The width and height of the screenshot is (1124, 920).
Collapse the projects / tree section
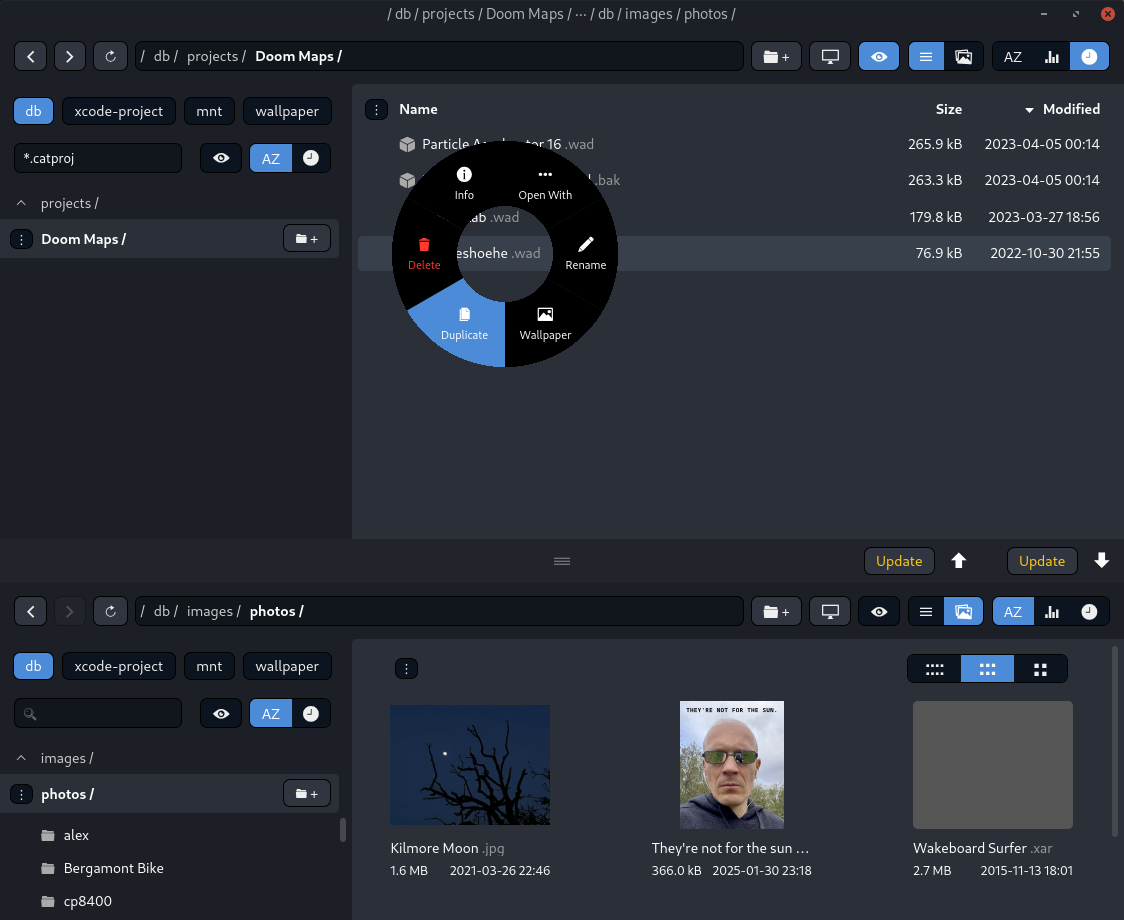click(x=22, y=204)
